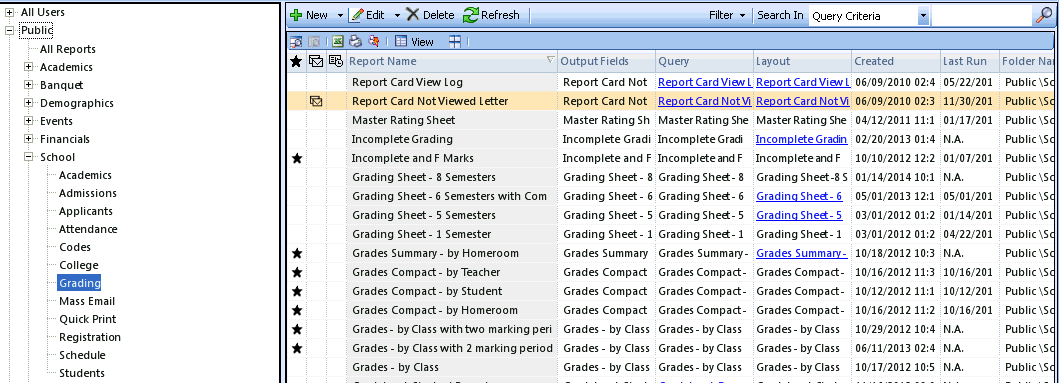Viewport: 1059px width, 383px height.
Task: Expand the All Users tree node
Action: coord(9,12)
